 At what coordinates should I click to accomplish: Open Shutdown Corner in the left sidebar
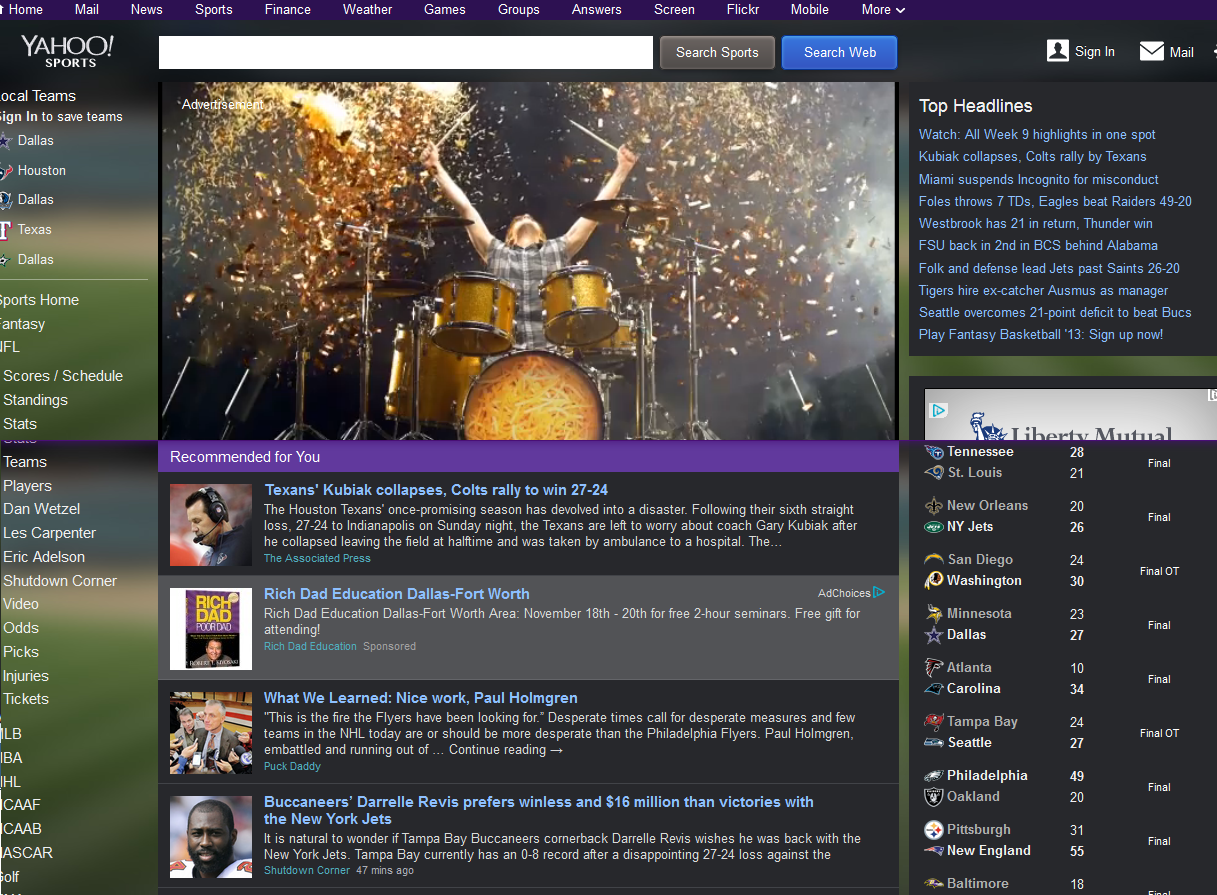(60, 581)
